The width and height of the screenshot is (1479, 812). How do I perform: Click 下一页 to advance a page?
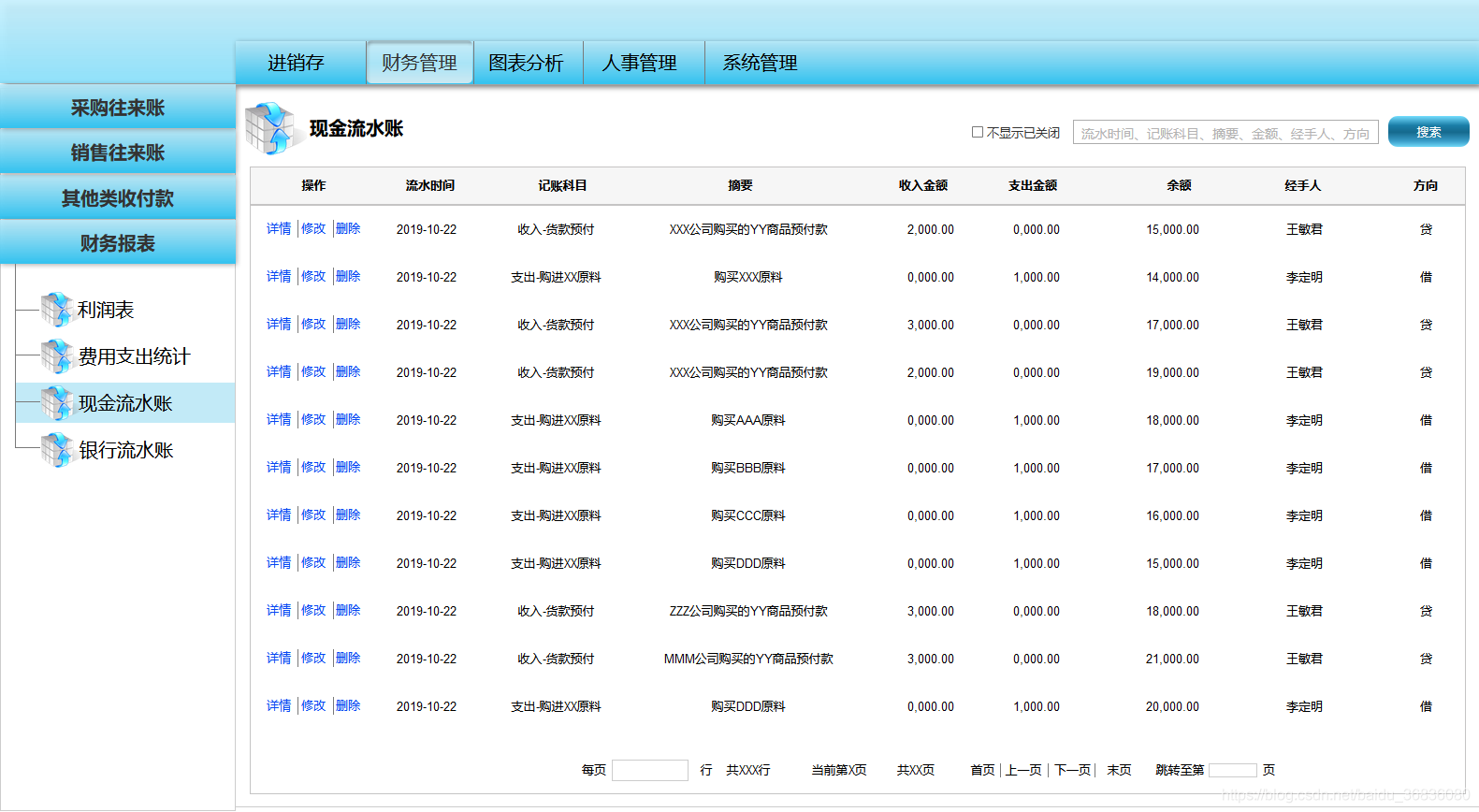[1073, 770]
